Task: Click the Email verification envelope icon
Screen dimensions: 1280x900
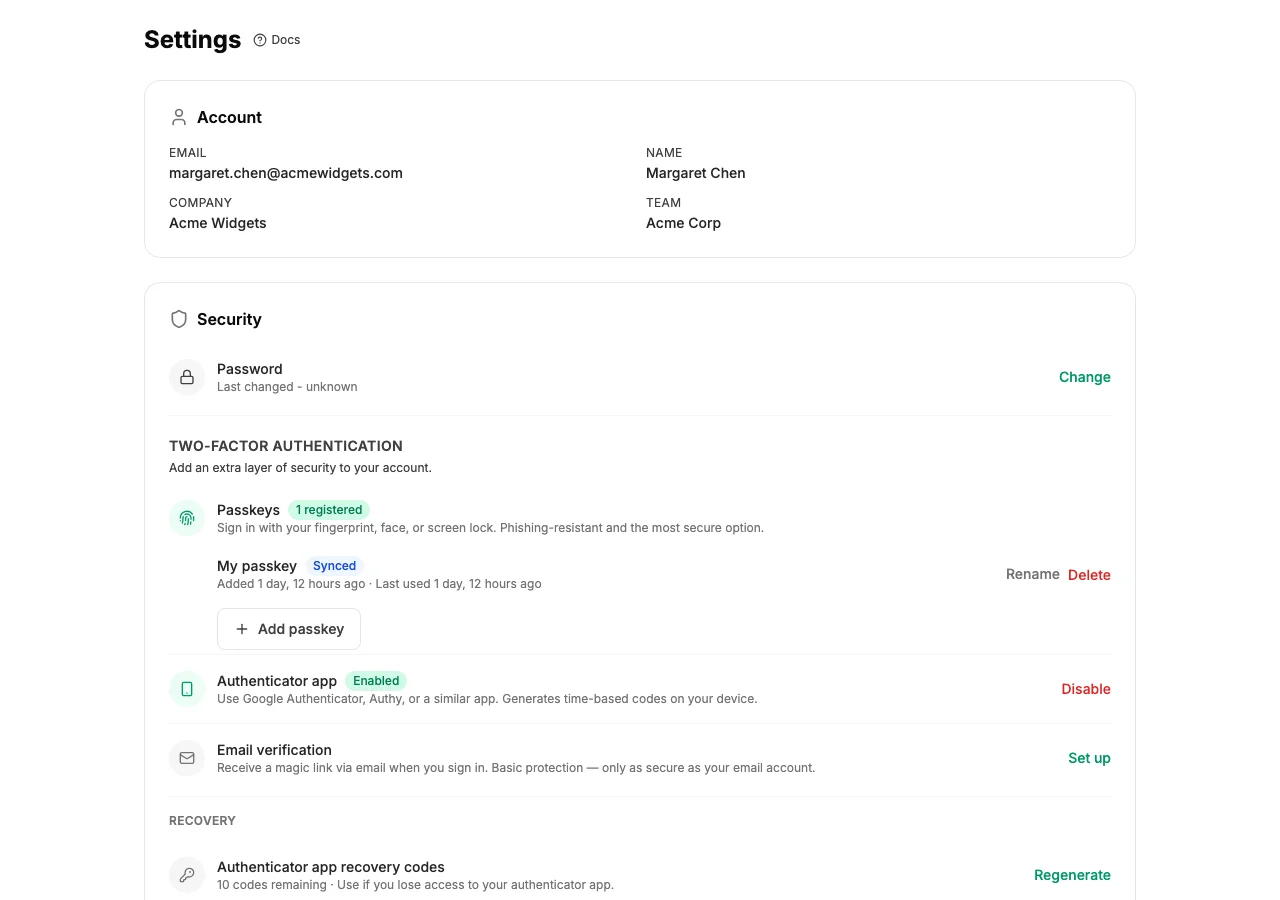Action: 187,758
